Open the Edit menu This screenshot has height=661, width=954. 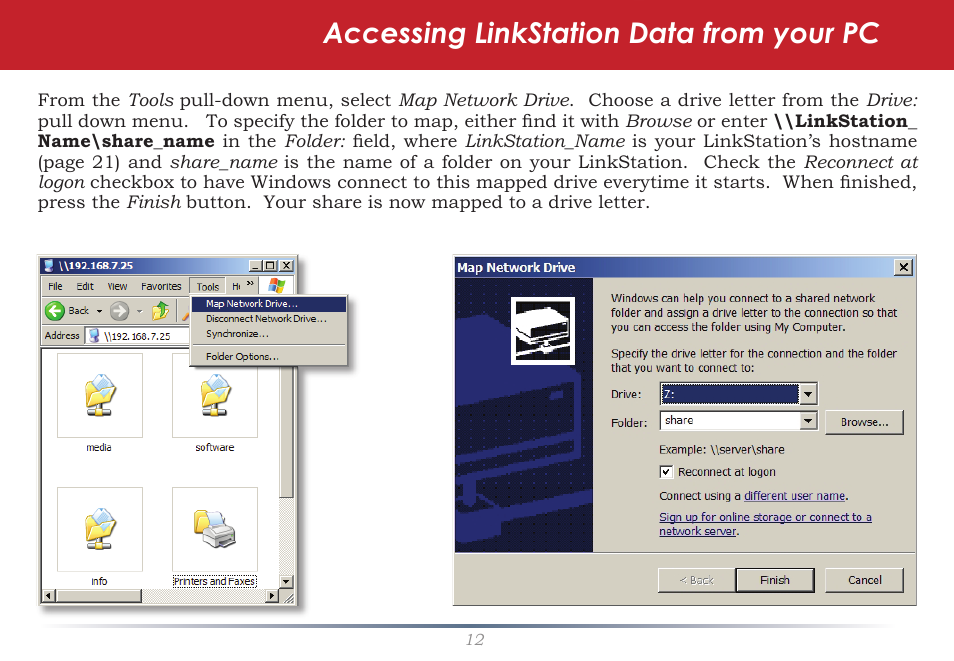85,286
